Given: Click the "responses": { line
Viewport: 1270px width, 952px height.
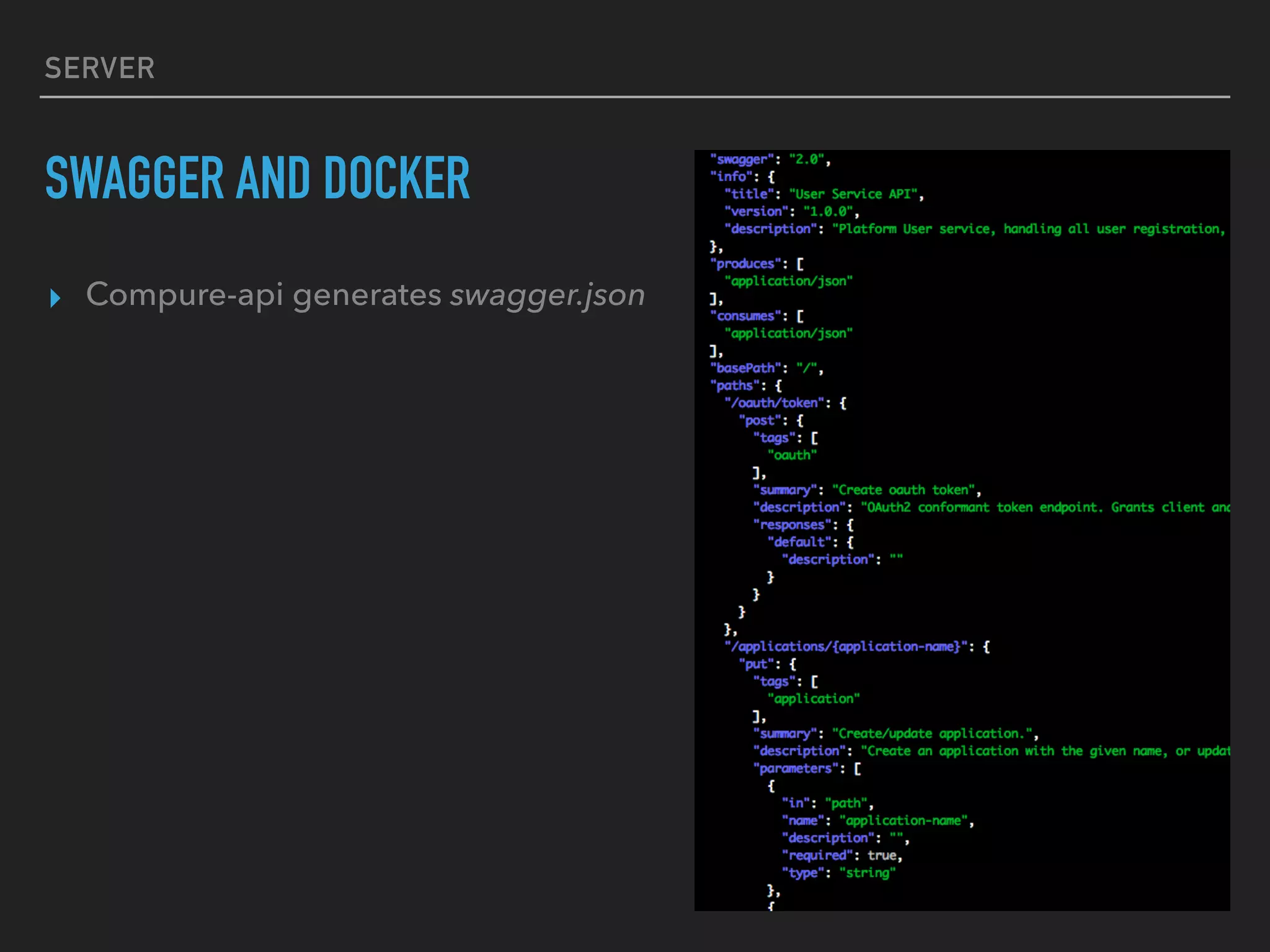Looking at the screenshot, I should [804, 524].
